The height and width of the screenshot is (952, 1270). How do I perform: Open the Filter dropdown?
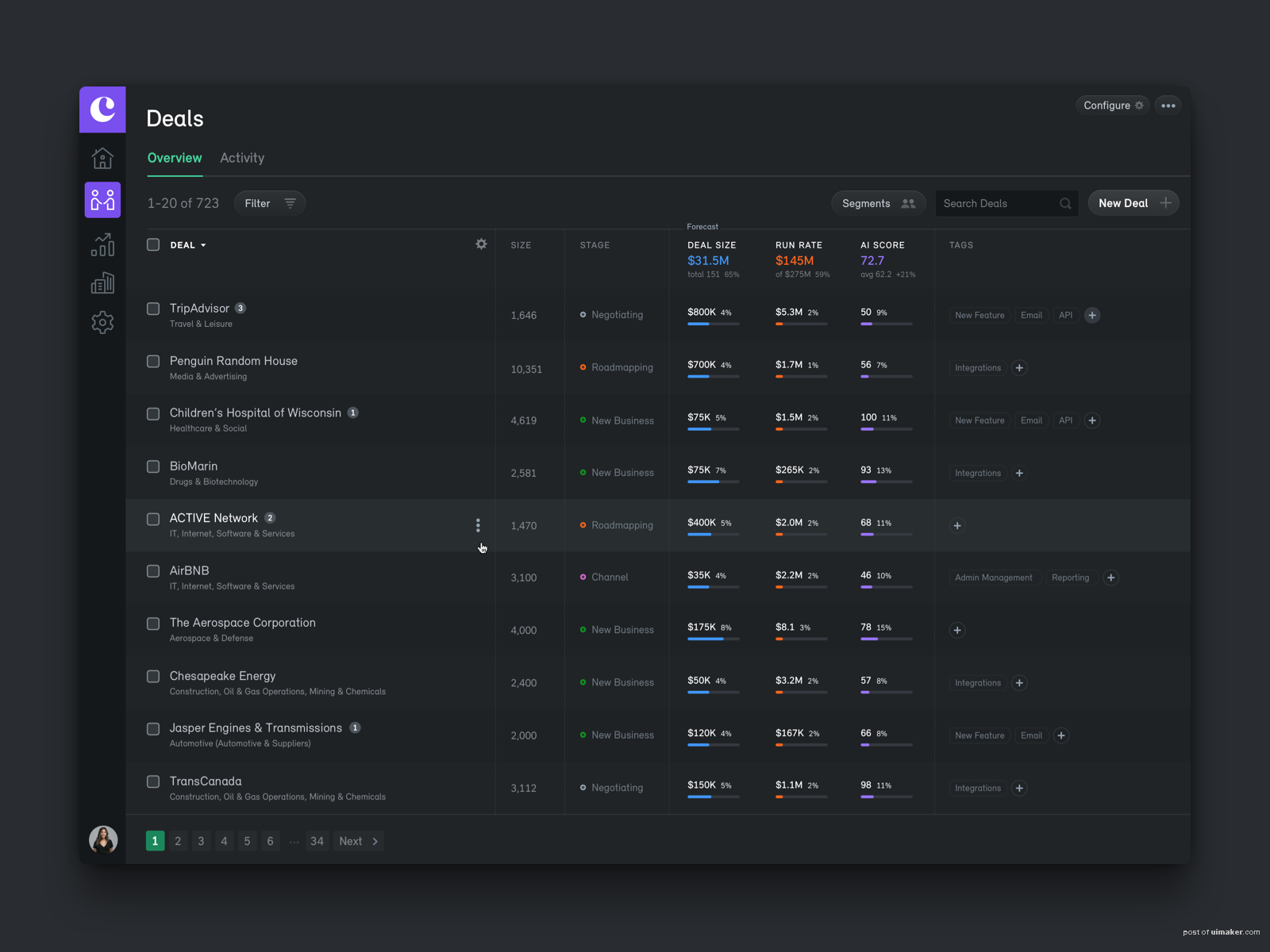[x=270, y=204]
